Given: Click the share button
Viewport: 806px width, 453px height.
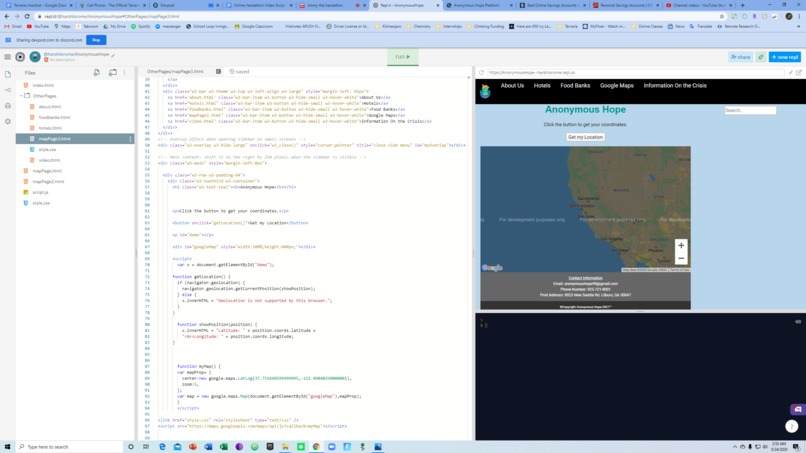Looking at the screenshot, I should click(x=741, y=57).
